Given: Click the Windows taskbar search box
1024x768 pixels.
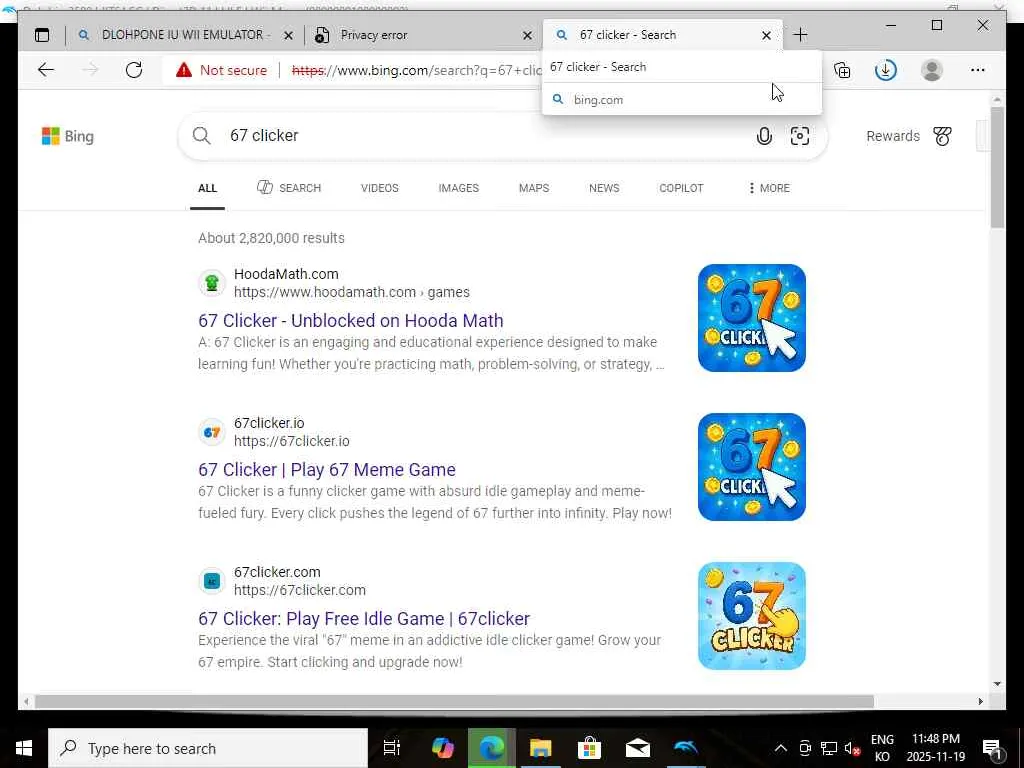Looking at the screenshot, I should (x=208, y=748).
